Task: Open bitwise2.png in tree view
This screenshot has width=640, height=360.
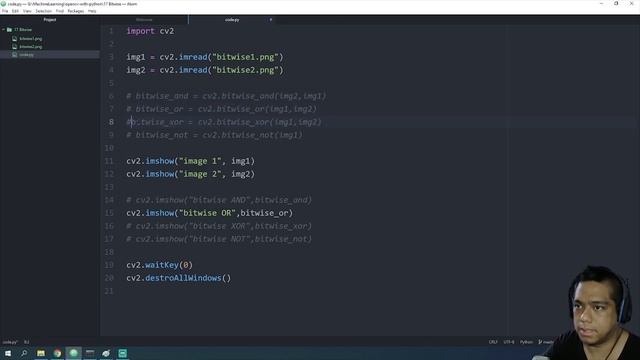Action: pyautogui.click(x=31, y=47)
